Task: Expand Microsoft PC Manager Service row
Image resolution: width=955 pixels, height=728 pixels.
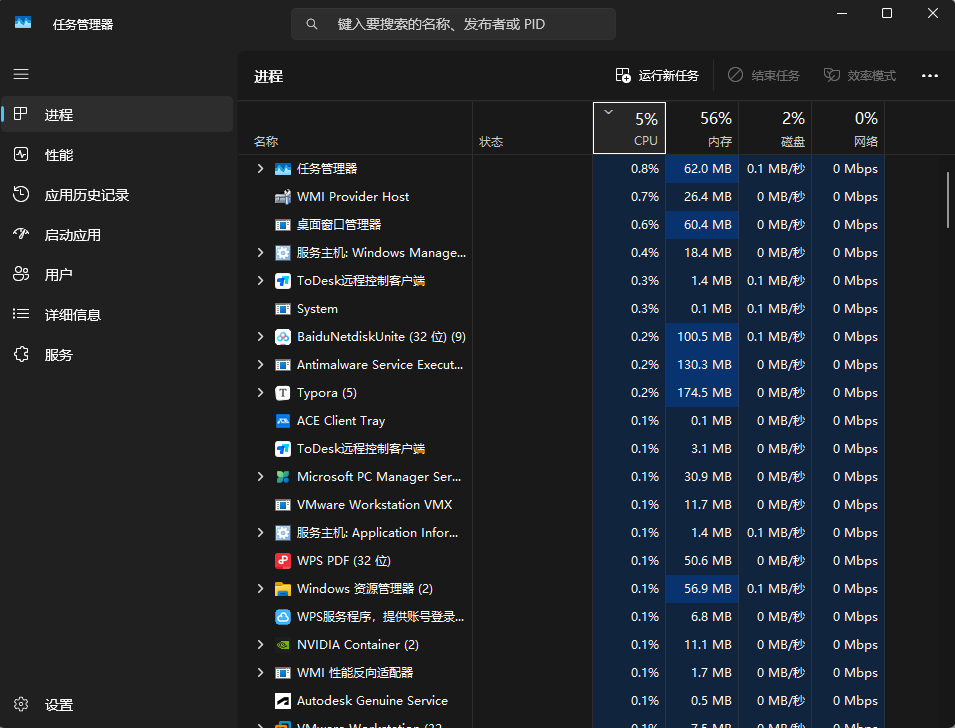Action: [x=261, y=477]
